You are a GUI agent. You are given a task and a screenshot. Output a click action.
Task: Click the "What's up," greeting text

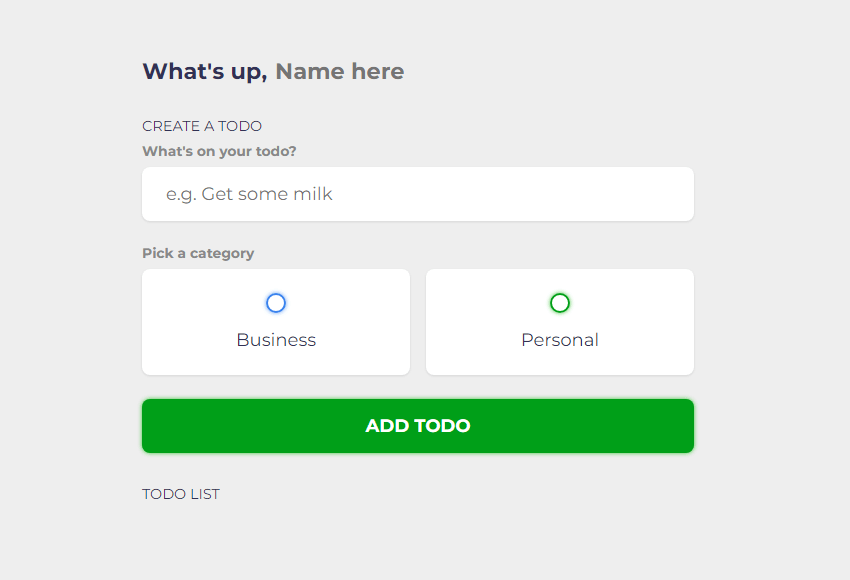pyautogui.click(x=205, y=72)
